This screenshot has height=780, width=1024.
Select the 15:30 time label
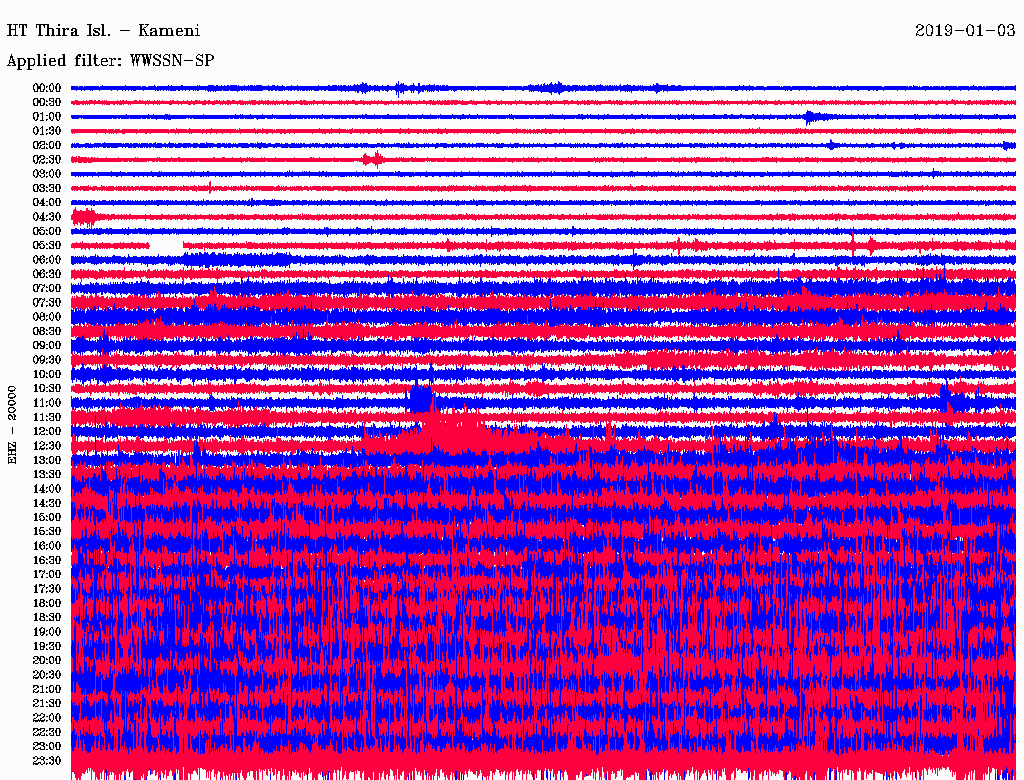(47, 532)
